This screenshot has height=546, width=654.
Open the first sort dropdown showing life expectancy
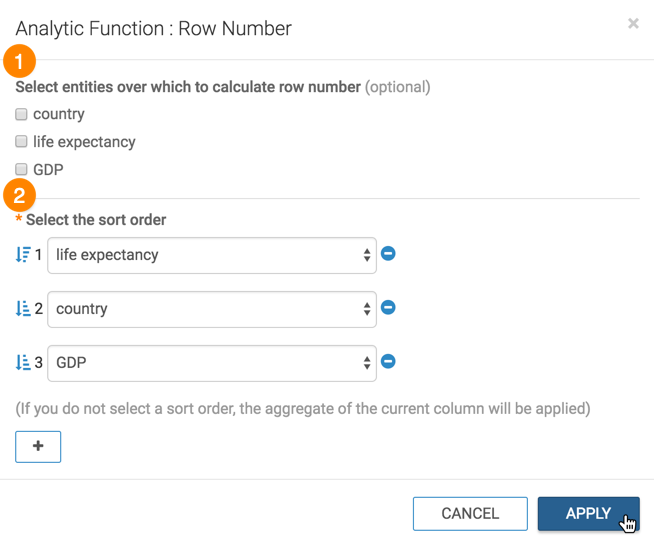(x=212, y=255)
